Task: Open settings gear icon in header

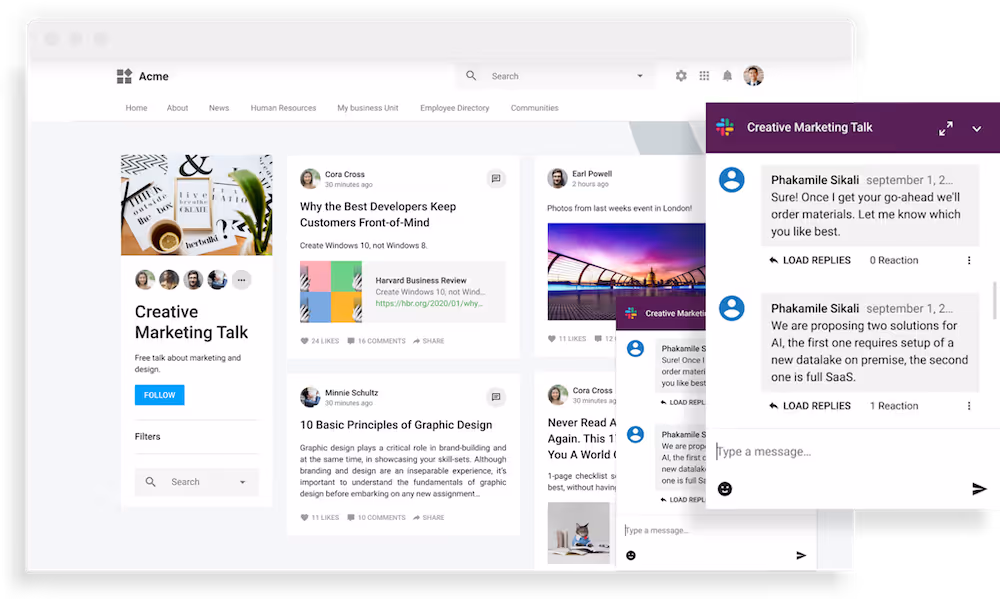Action: click(681, 76)
